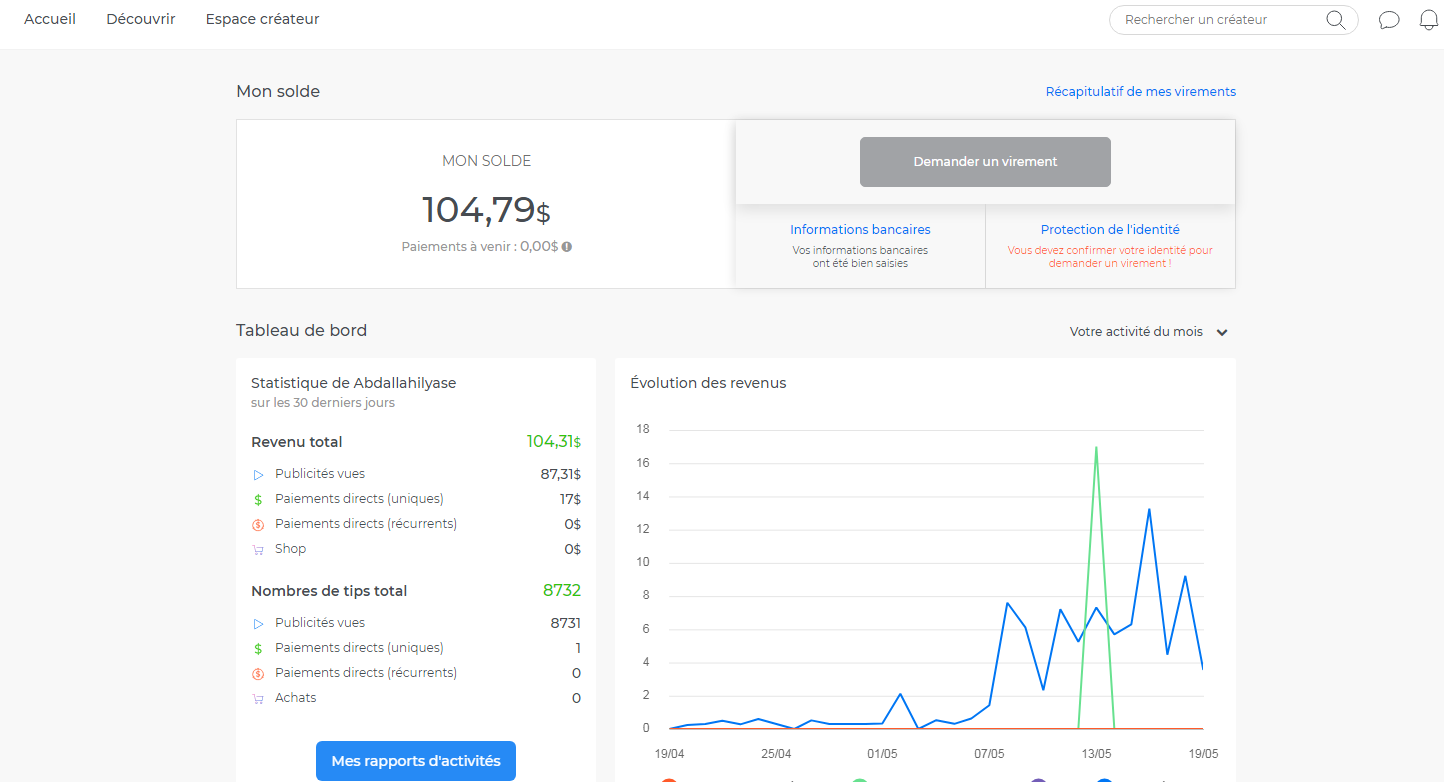
Task: Click the Évolution des revenus chart title
Action: coord(708,383)
